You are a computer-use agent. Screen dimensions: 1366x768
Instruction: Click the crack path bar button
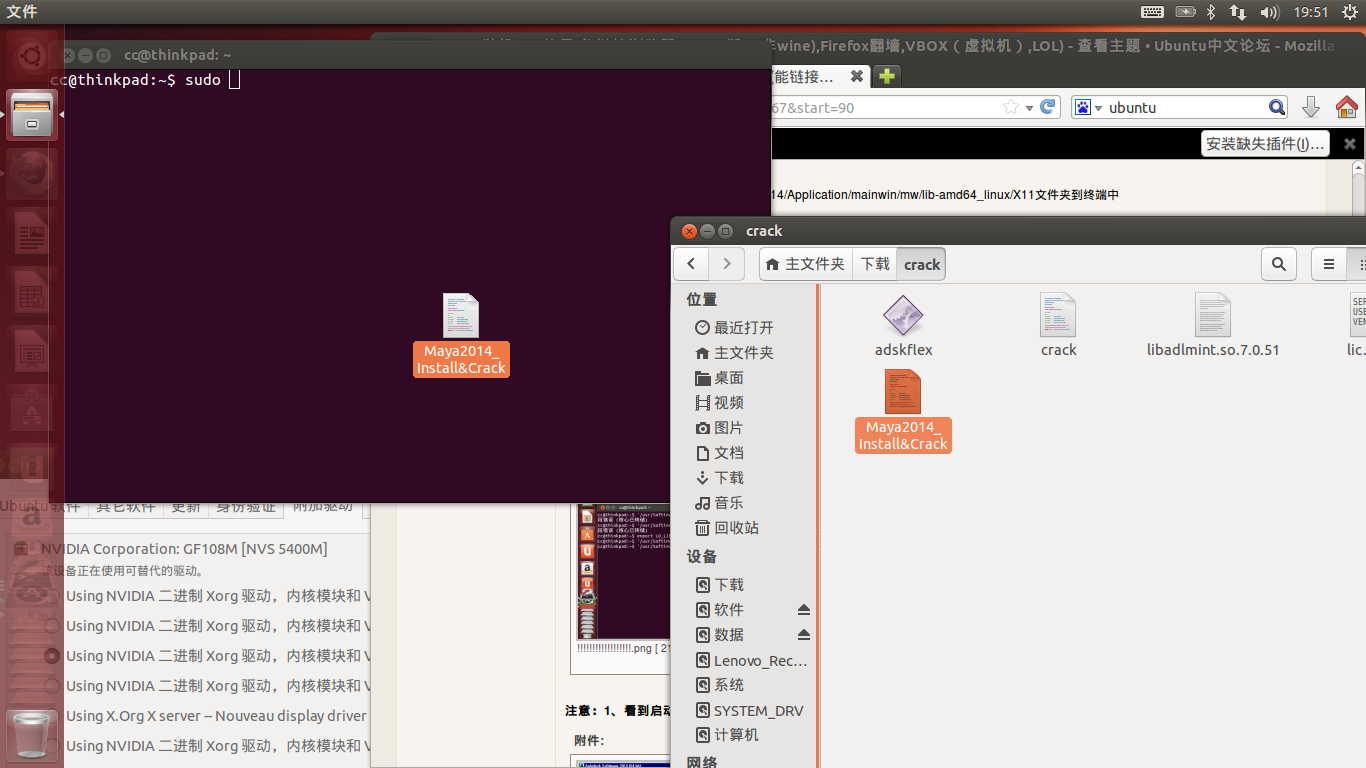point(922,264)
